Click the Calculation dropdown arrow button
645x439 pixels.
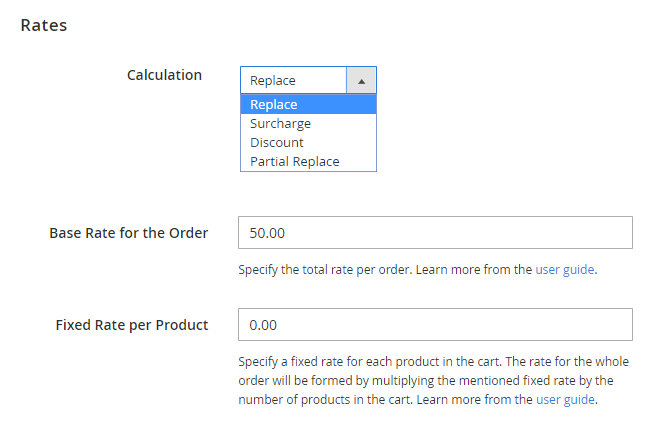(361, 81)
